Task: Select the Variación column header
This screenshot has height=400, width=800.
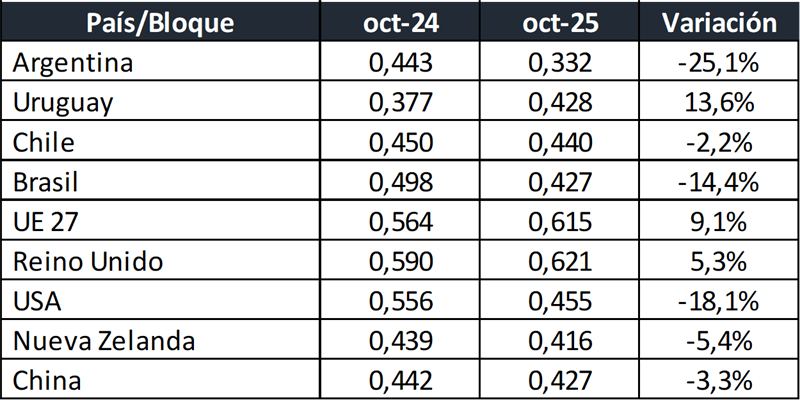Action: coord(717,22)
